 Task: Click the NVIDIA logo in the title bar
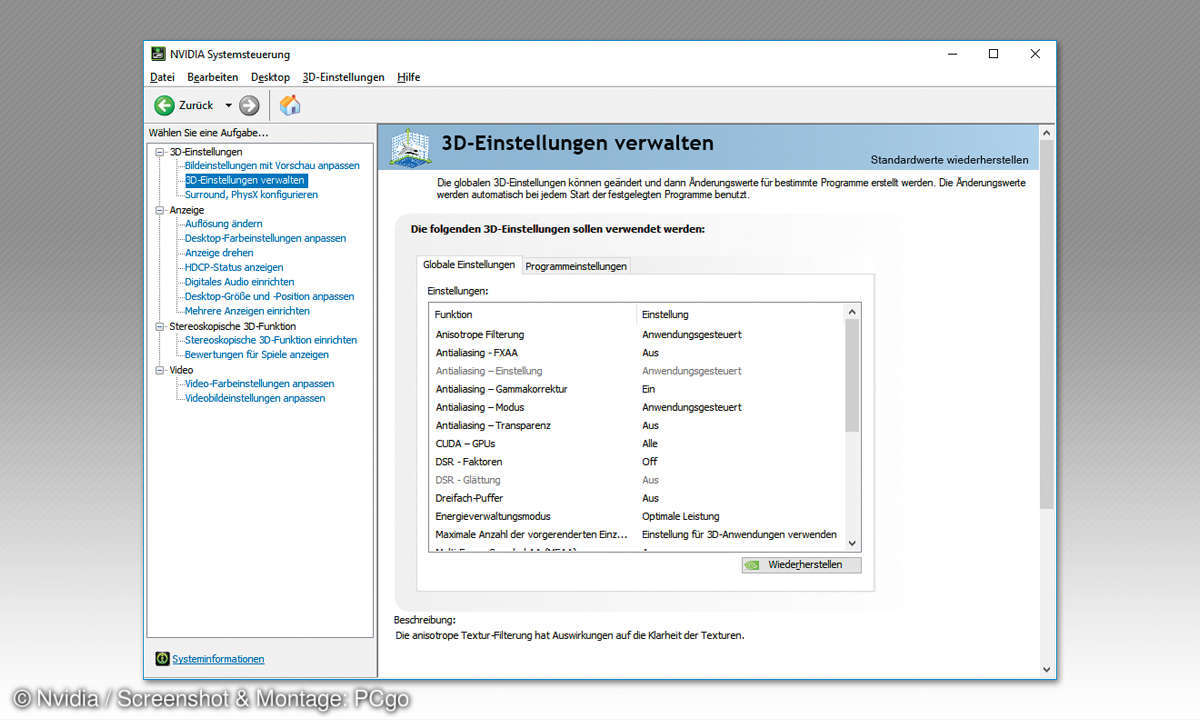(x=158, y=54)
